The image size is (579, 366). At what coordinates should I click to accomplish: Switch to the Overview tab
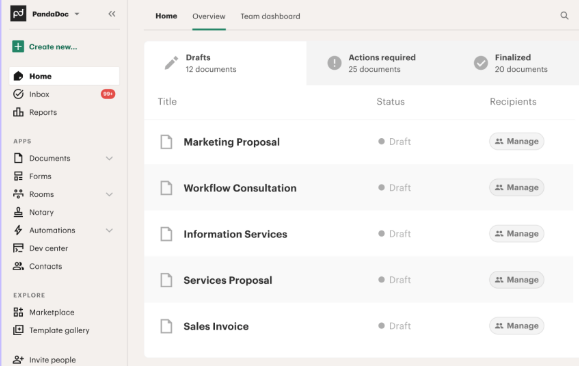pos(209,16)
